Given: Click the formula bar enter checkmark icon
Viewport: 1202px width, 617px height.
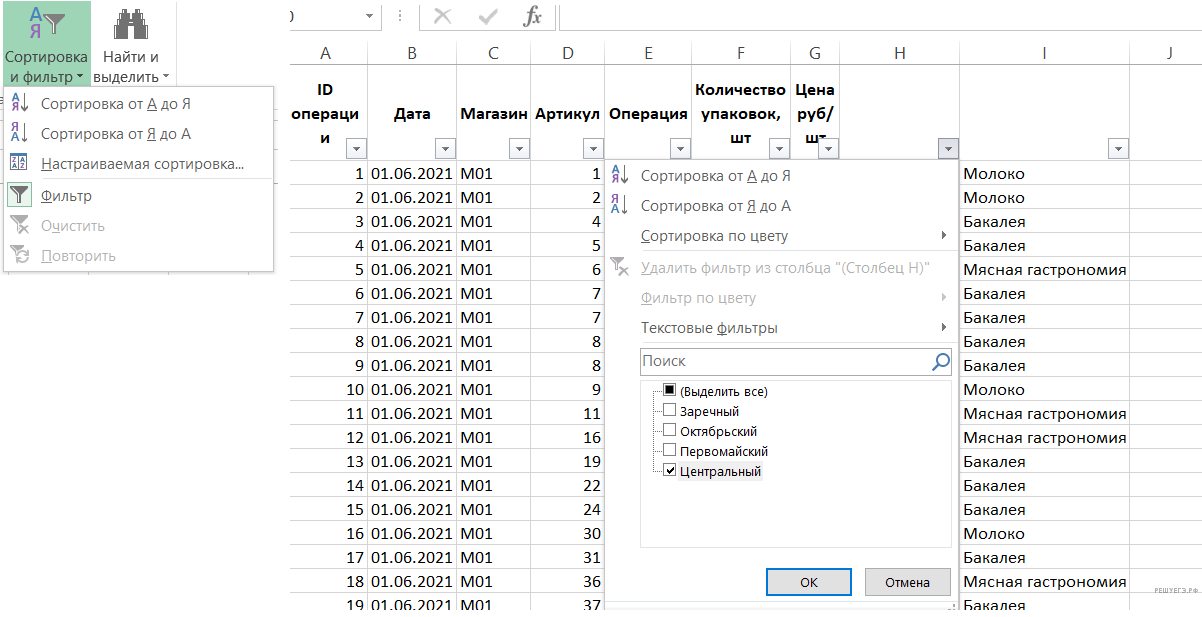Looking at the screenshot, I should (489, 17).
